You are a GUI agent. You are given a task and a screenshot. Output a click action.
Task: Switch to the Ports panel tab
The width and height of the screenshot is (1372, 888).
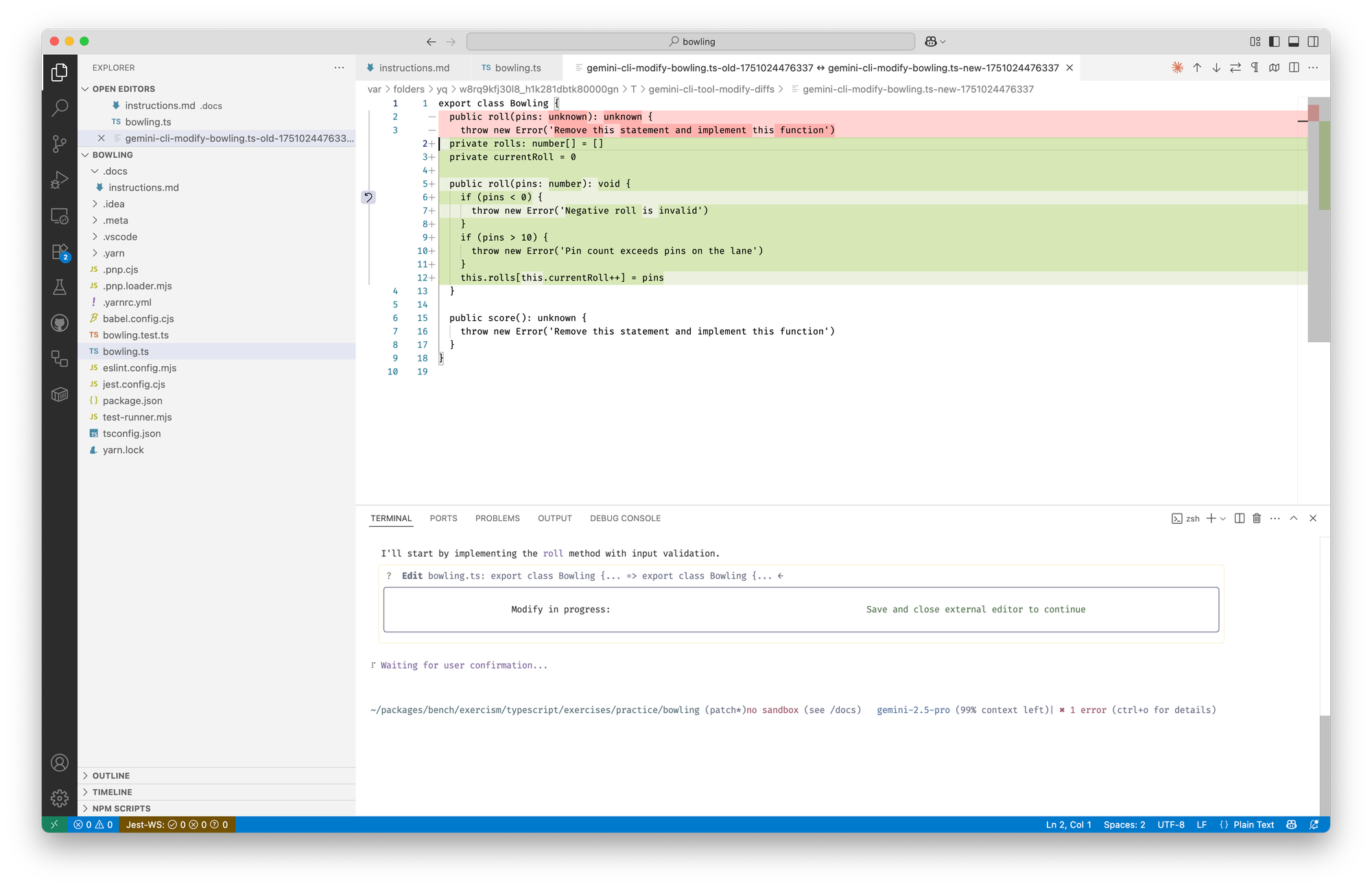[443, 518]
